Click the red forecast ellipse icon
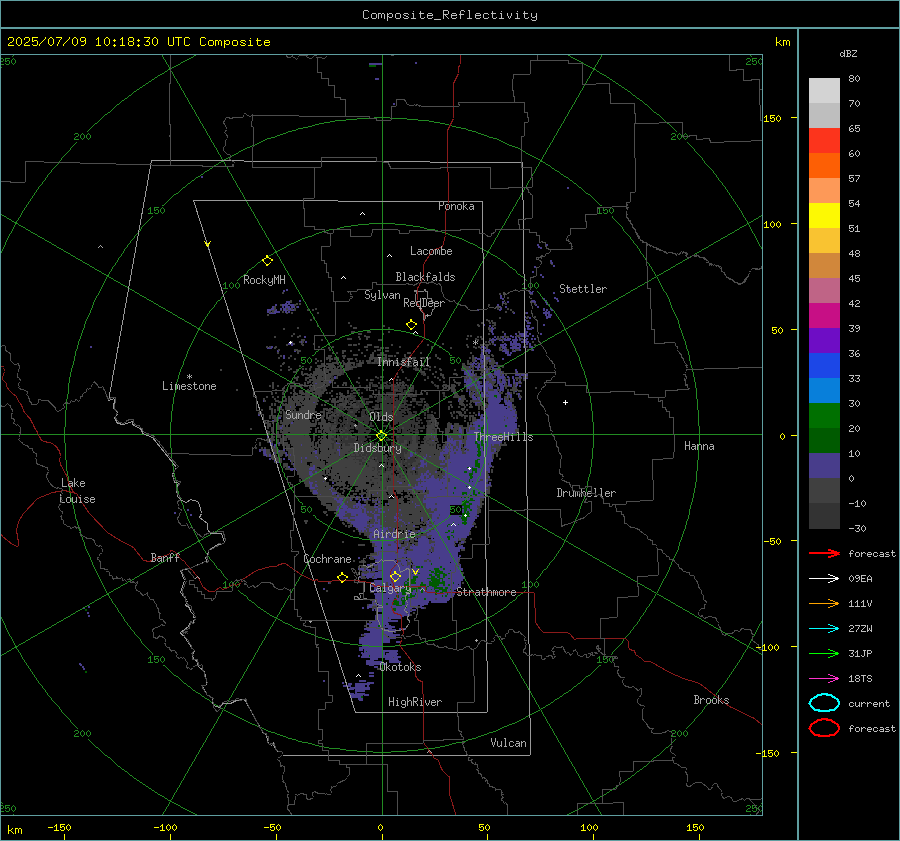The width and height of the screenshot is (900, 841). point(824,728)
